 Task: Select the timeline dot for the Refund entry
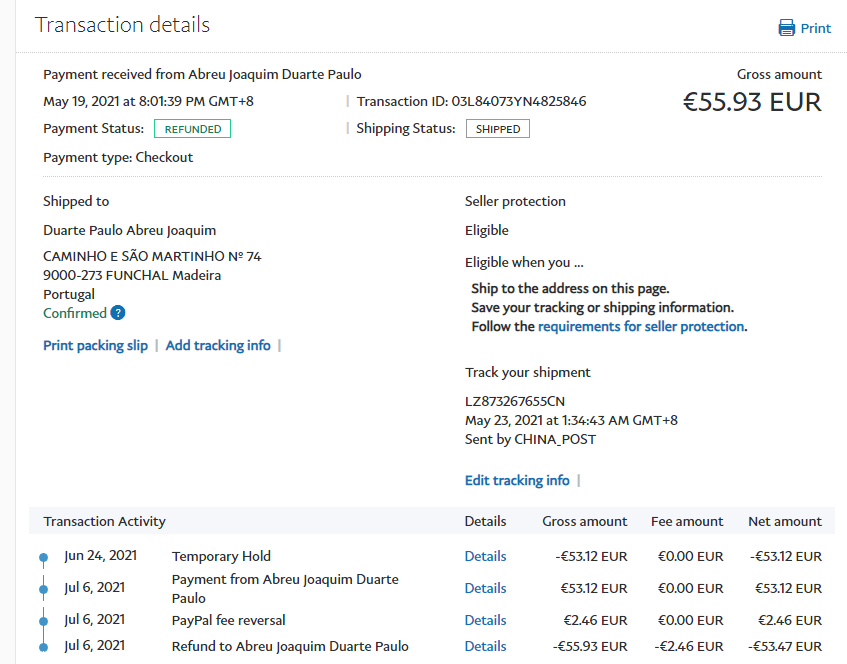point(43,647)
